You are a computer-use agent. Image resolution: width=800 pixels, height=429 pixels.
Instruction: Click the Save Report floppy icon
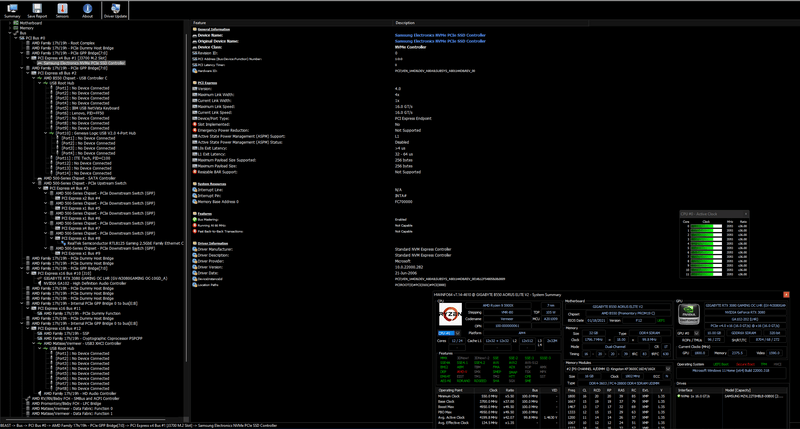pos(37,10)
